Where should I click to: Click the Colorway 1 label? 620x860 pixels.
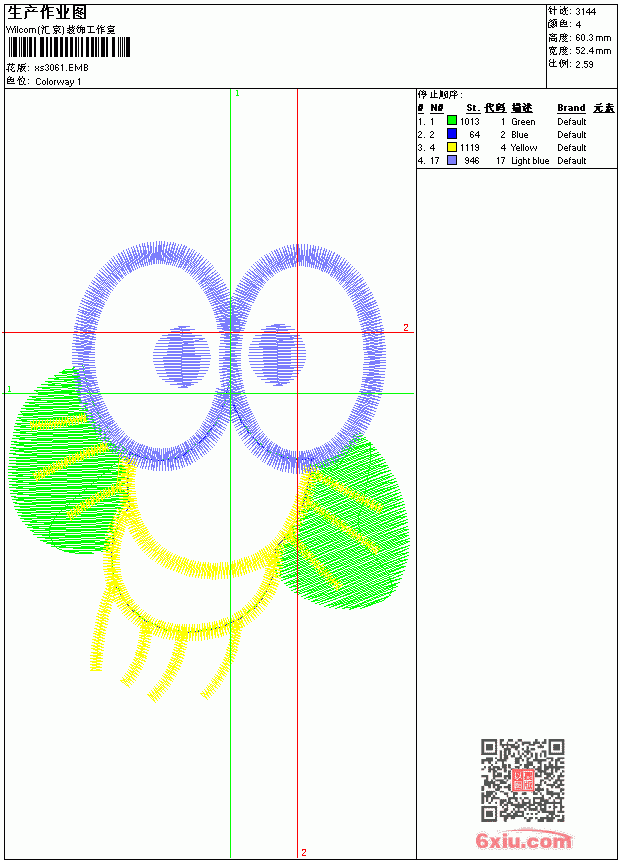click(58, 82)
